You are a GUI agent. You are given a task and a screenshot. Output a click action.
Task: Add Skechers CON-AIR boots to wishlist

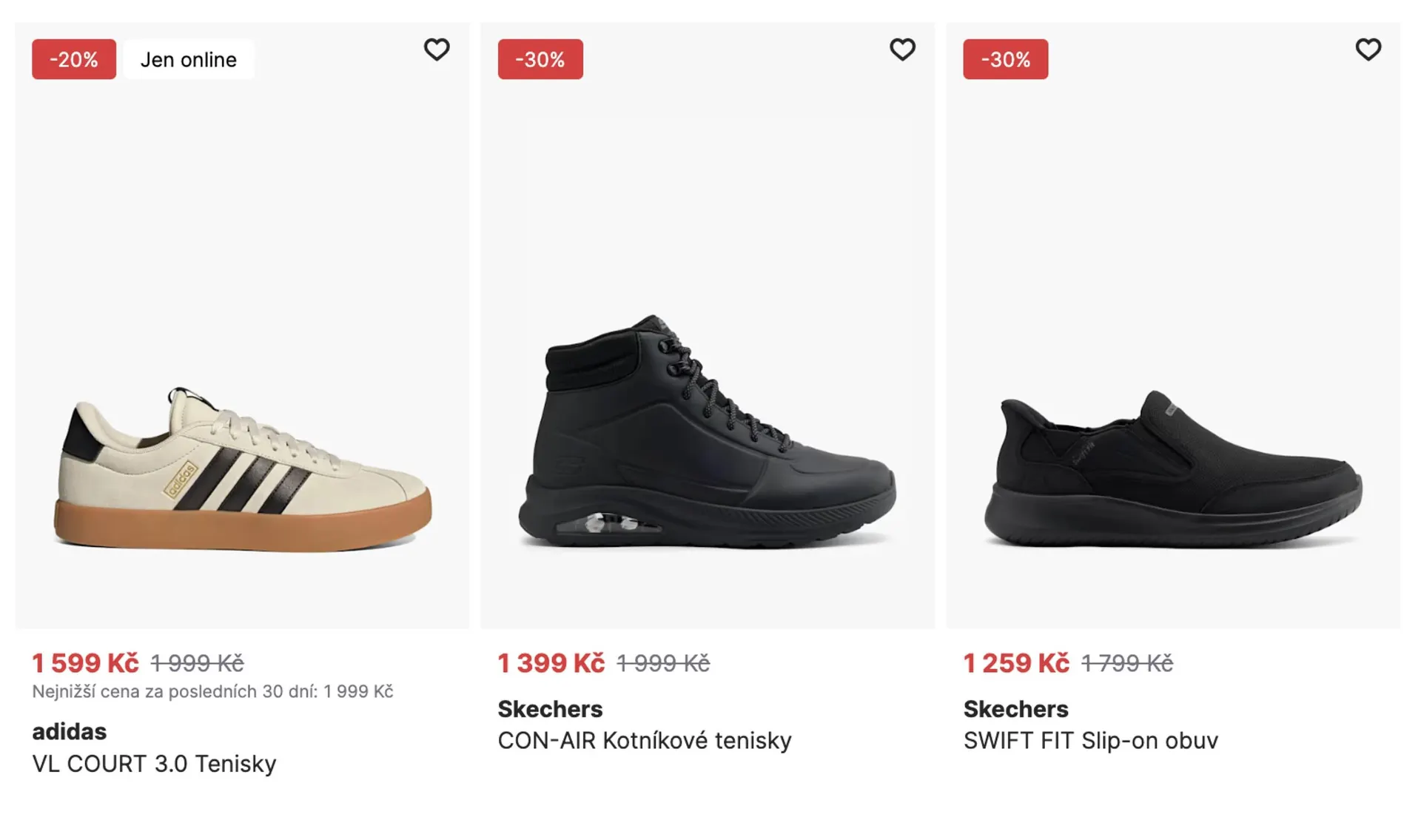coord(902,50)
